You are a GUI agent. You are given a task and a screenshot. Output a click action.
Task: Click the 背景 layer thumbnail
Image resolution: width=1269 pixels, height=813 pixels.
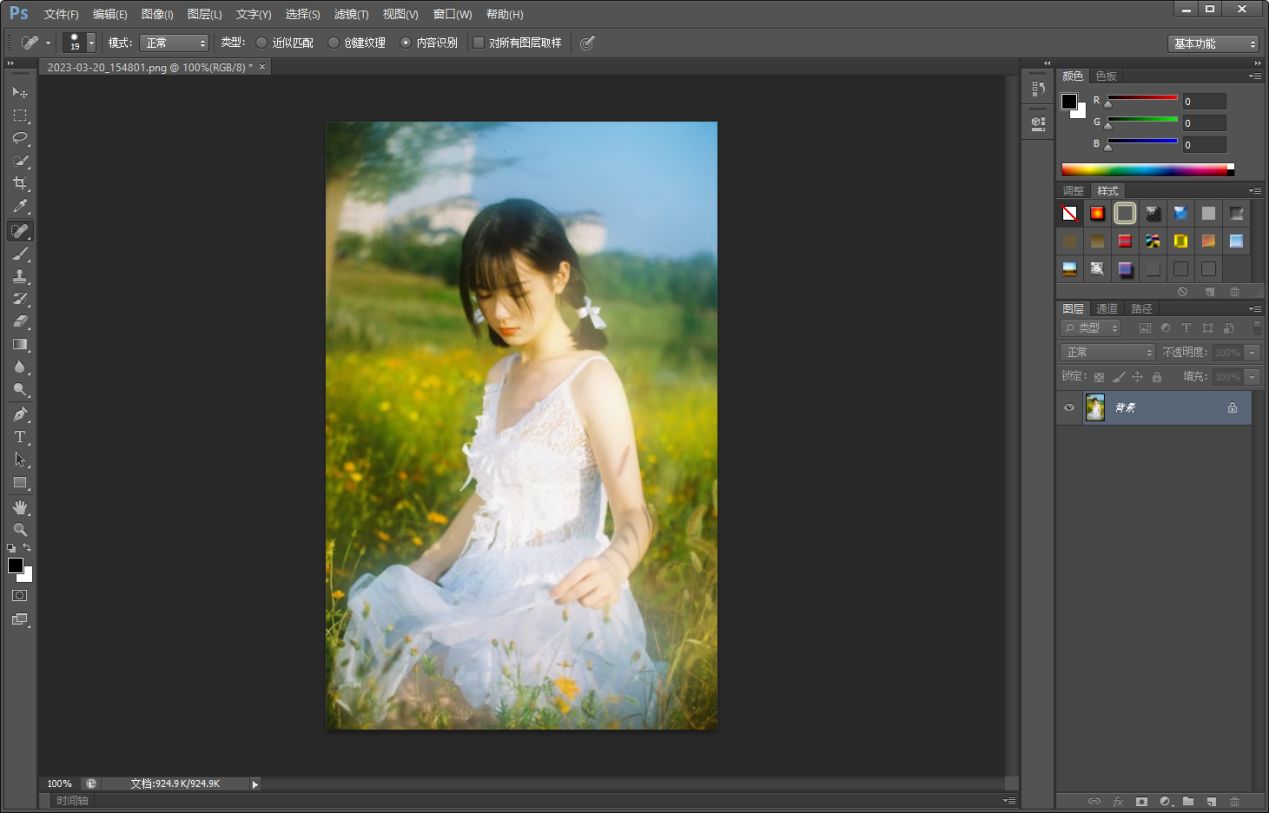[1095, 408]
